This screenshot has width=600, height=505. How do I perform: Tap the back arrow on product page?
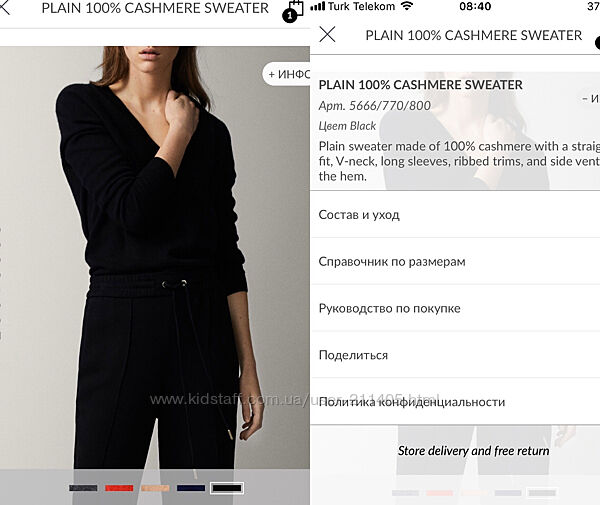click(5, 7)
